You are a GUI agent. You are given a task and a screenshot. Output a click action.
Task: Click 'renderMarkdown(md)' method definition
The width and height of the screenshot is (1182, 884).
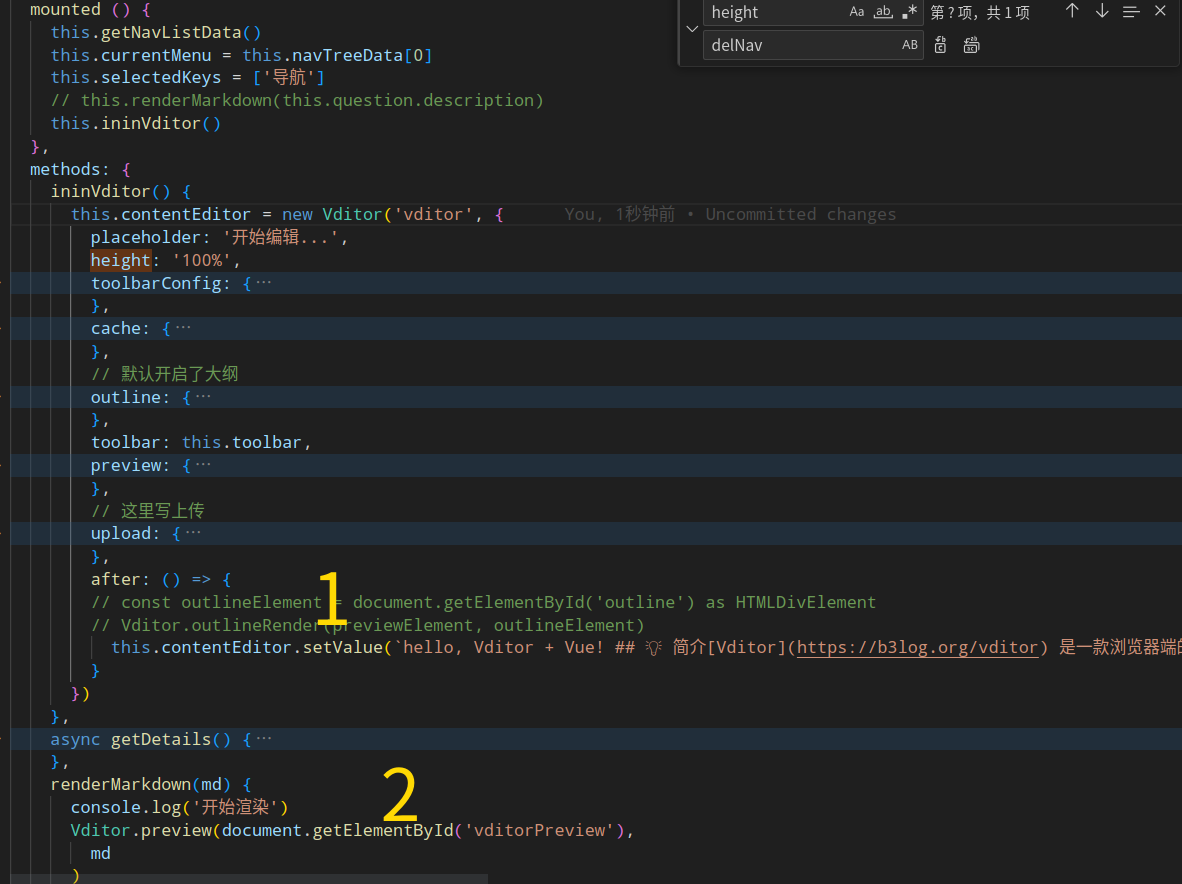point(141,785)
